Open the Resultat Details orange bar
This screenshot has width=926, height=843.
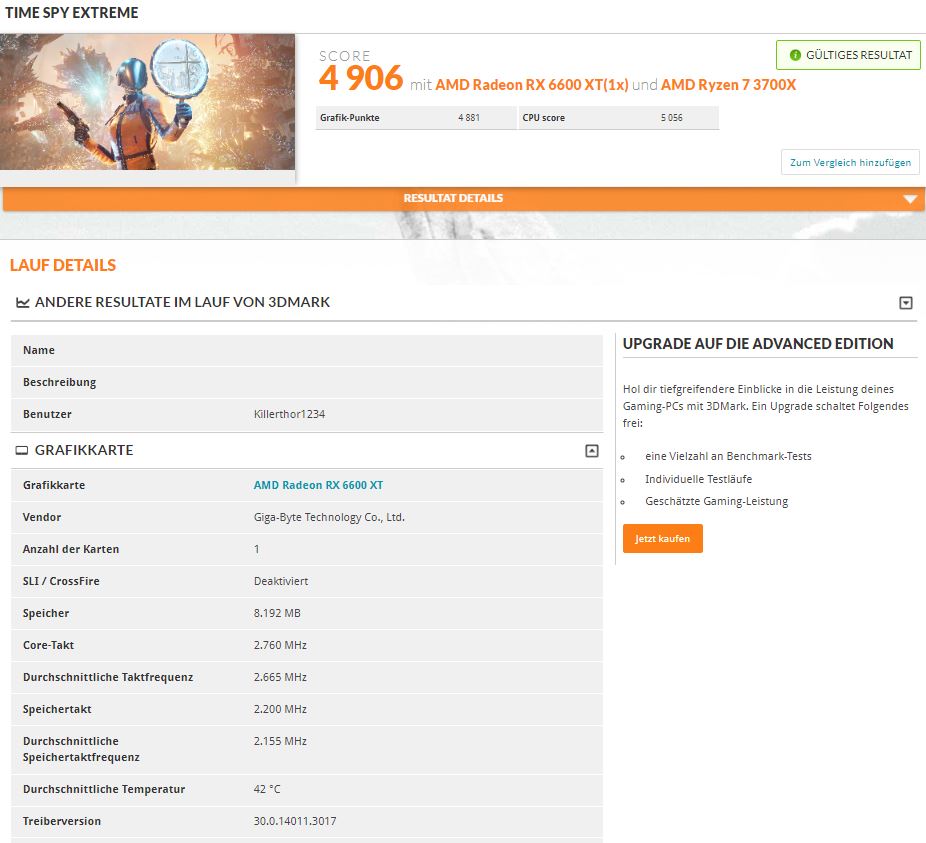pyautogui.click(x=463, y=198)
